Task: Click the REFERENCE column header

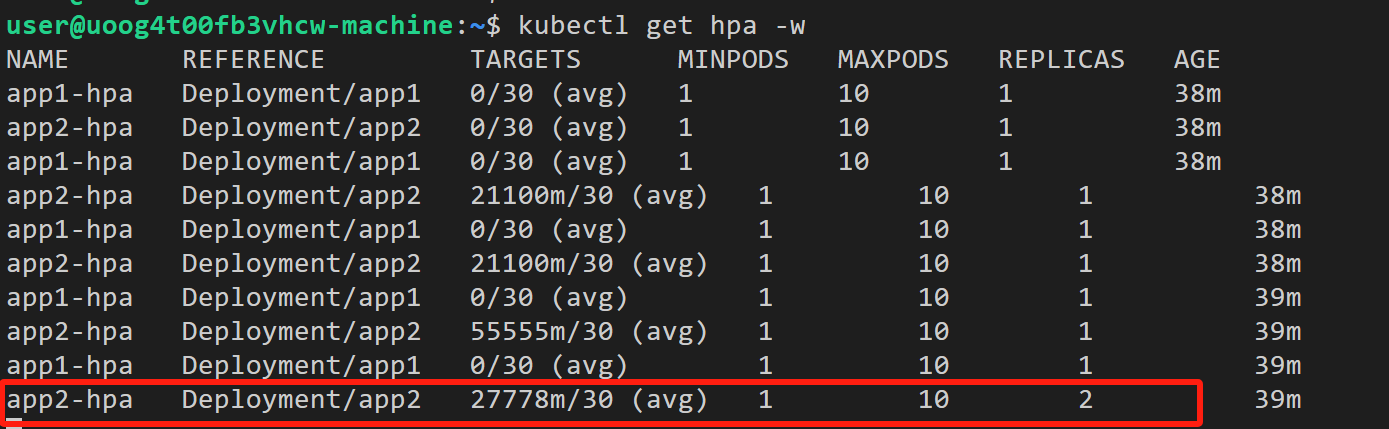Action: tap(253, 60)
